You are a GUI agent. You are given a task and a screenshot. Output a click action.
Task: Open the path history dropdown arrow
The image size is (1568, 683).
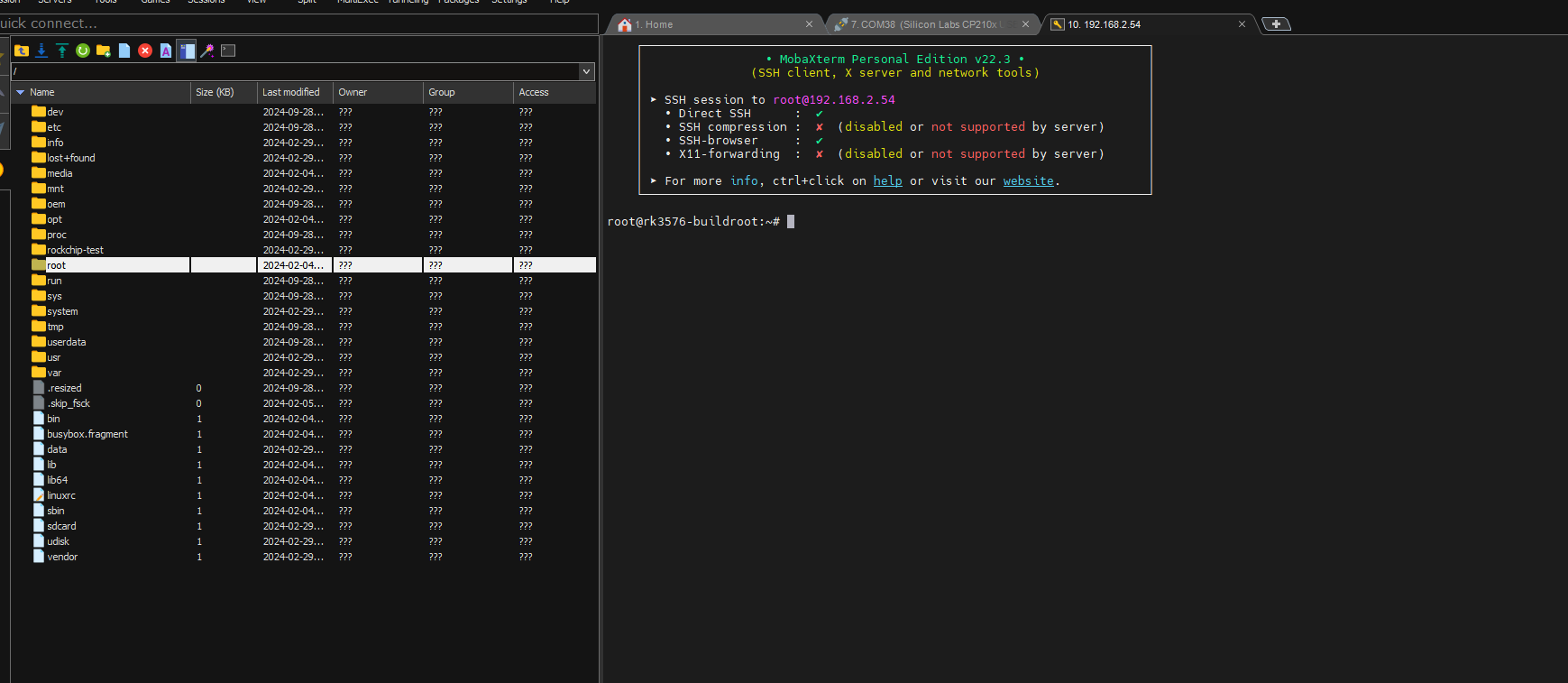[x=587, y=71]
